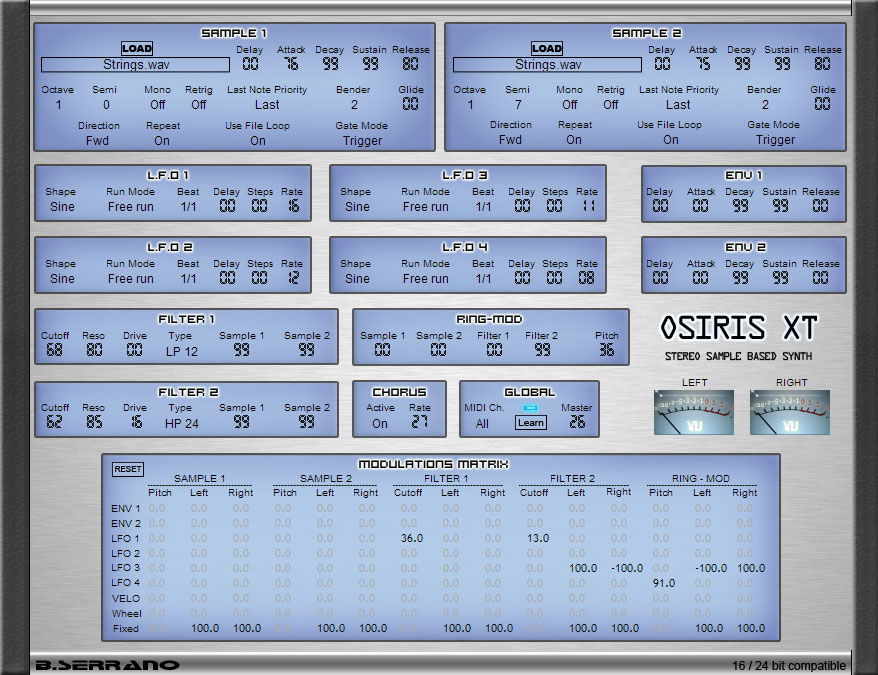This screenshot has height=675, width=878.
Task: Enable Retrig on Sample 2
Action: pyautogui.click(x=611, y=104)
